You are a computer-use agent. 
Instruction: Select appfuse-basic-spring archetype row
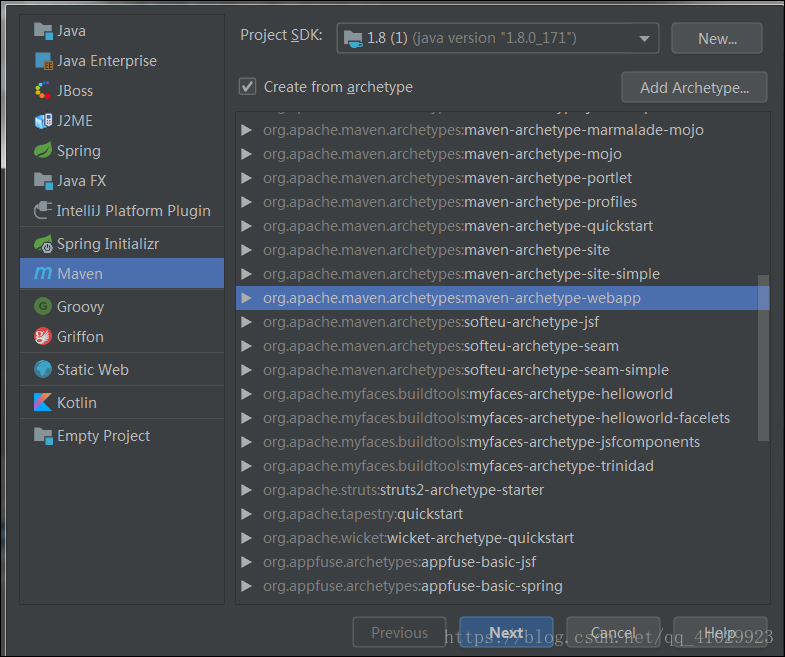coord(503,586)
